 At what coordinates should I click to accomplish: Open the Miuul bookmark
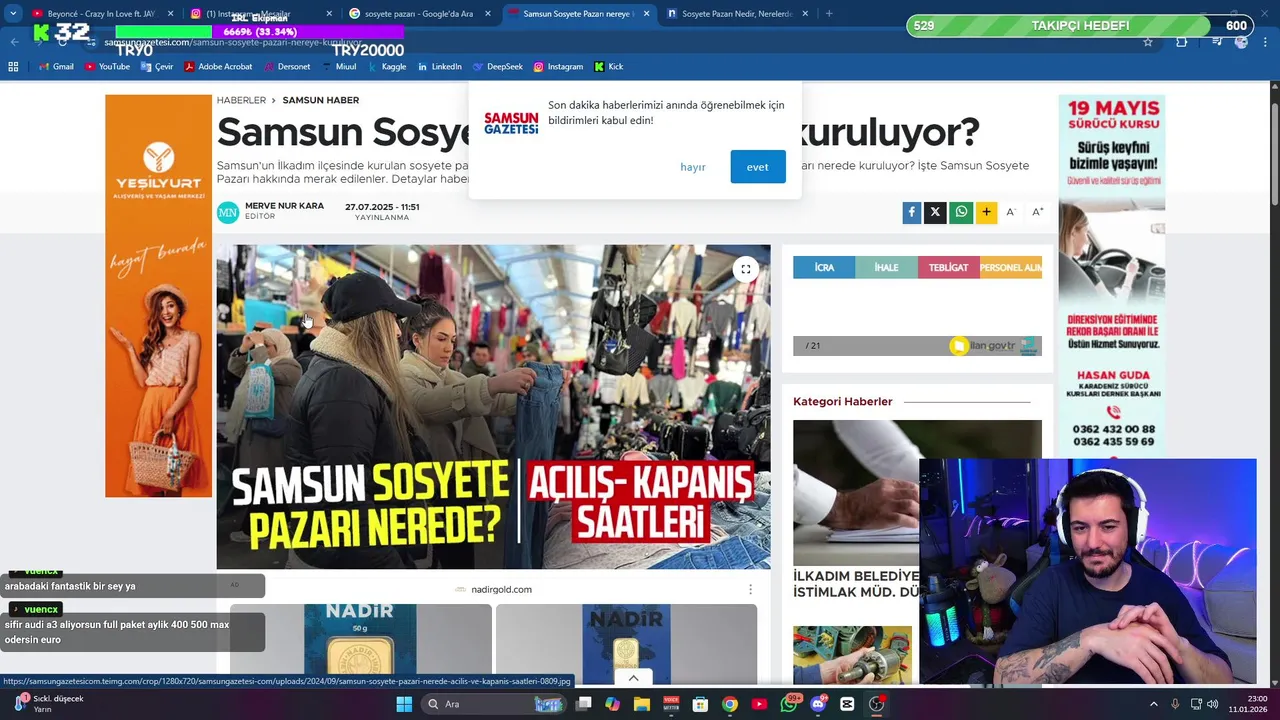click(339, 67)
